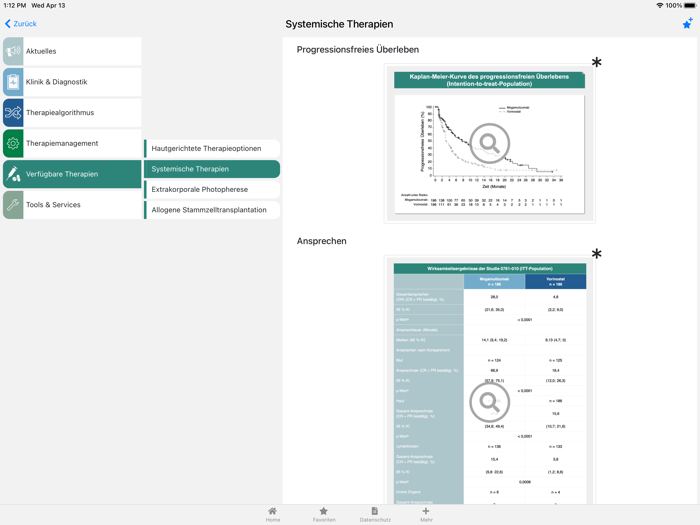
Task: Tap Wi-Fi icon in status bar
Action: [660, 5]
